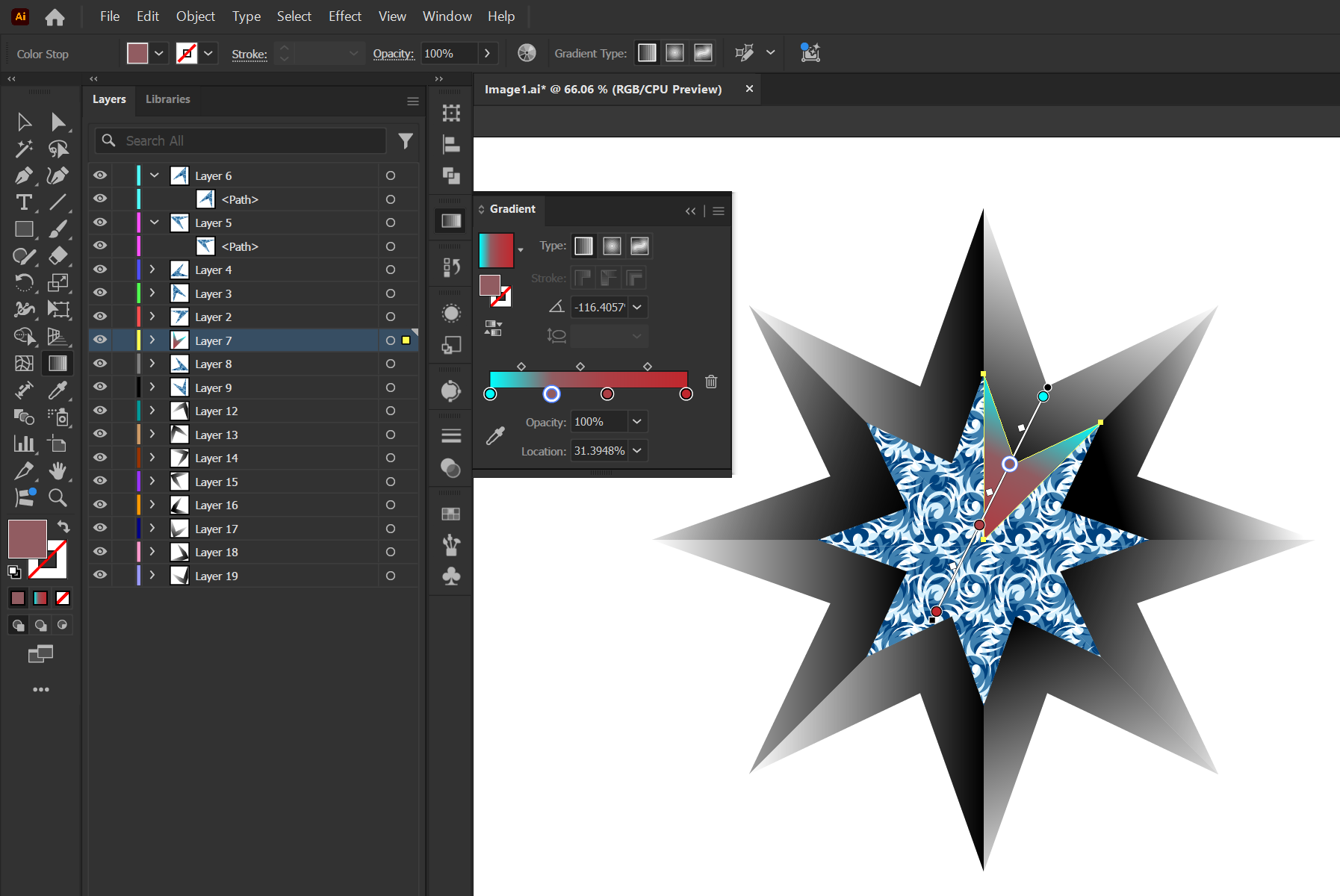
Task: Select the teal gradient color stop
Action: point(491,393)
